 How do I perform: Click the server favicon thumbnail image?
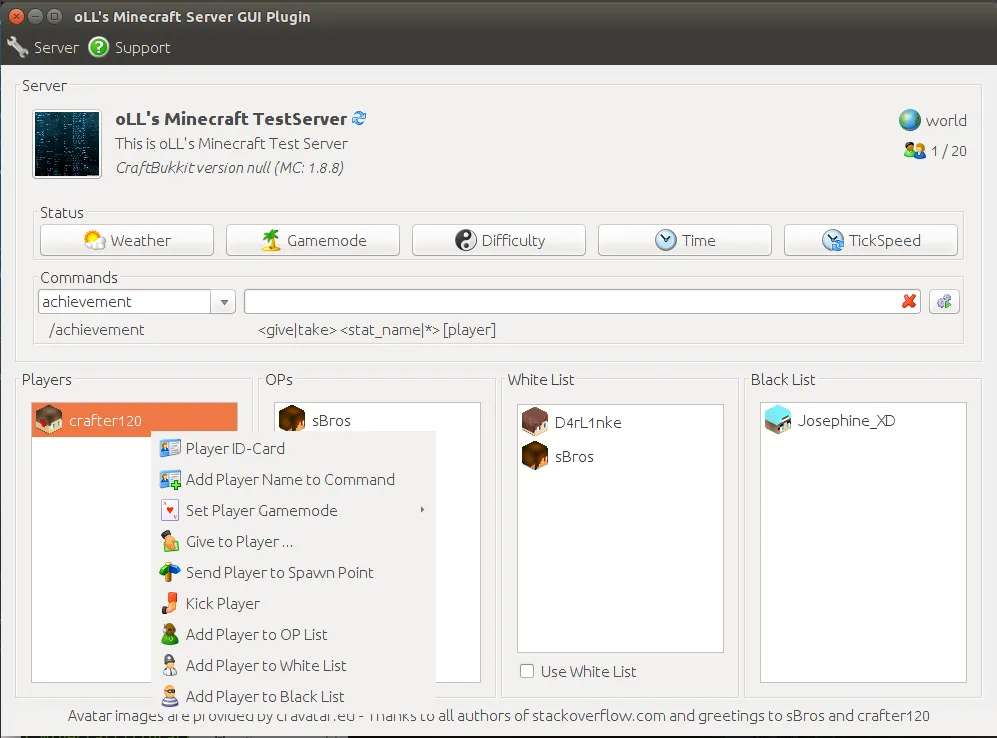coord(67,144)
